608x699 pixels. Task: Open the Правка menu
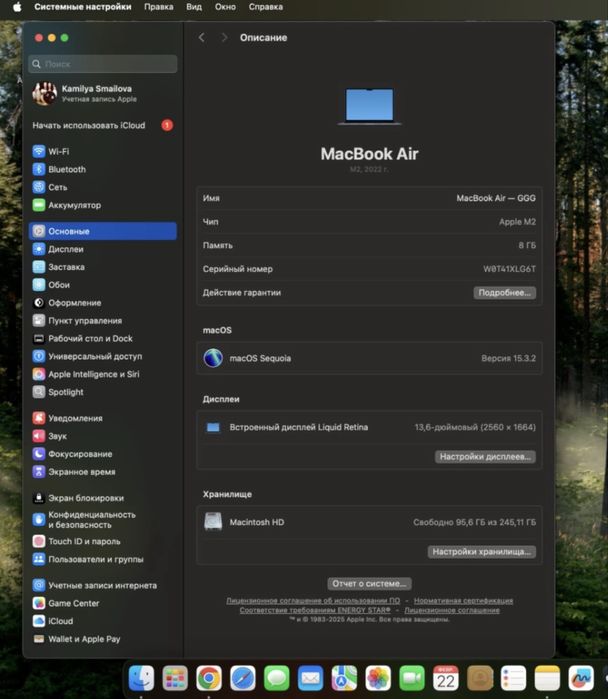coord(159,7)
